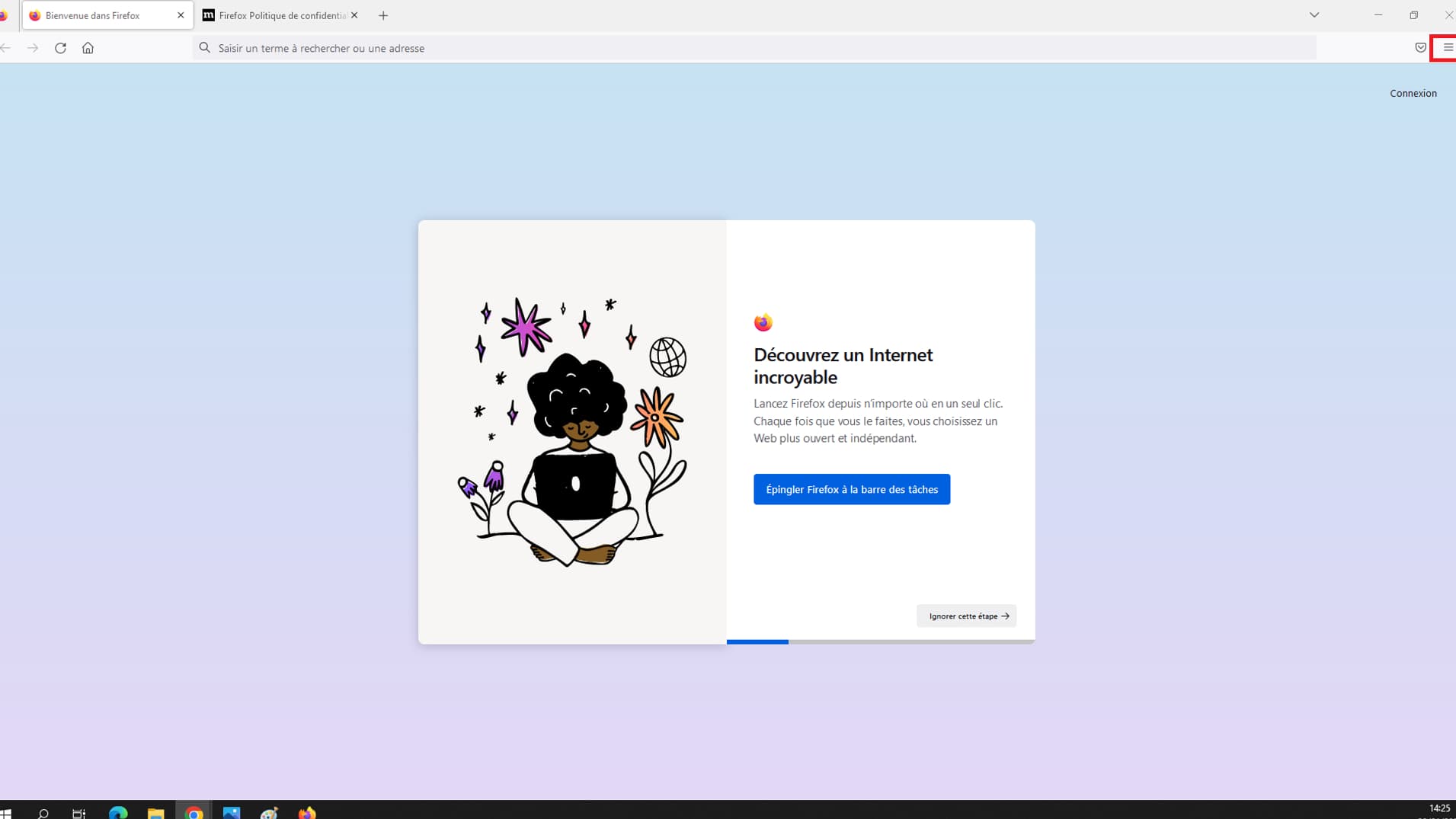Click the search magnifier in the address bar
1456x819 pixels.
[204, 48]
